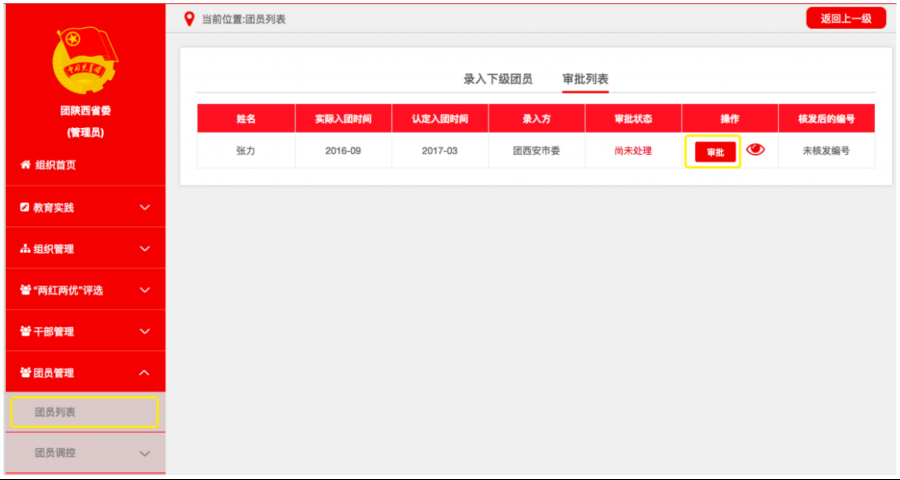This screenshot has height=480, width=900.
Task: Collapse the 团员管理 menu chevron
Action: point(144,373)
